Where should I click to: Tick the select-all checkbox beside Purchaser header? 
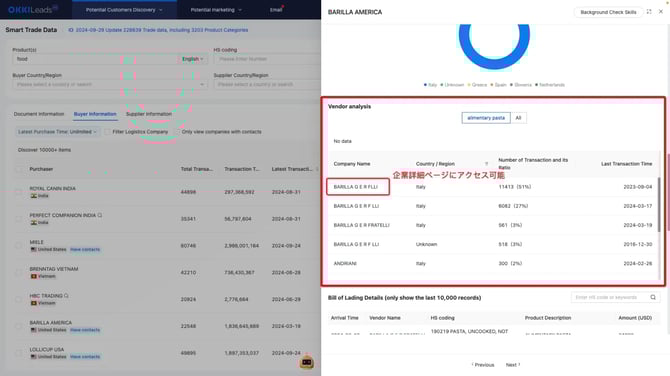point(18,169)
